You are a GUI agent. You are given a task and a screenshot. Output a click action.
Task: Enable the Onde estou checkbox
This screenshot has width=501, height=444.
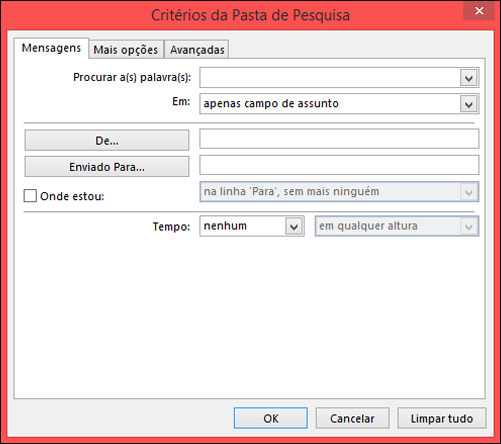[30, 196]
